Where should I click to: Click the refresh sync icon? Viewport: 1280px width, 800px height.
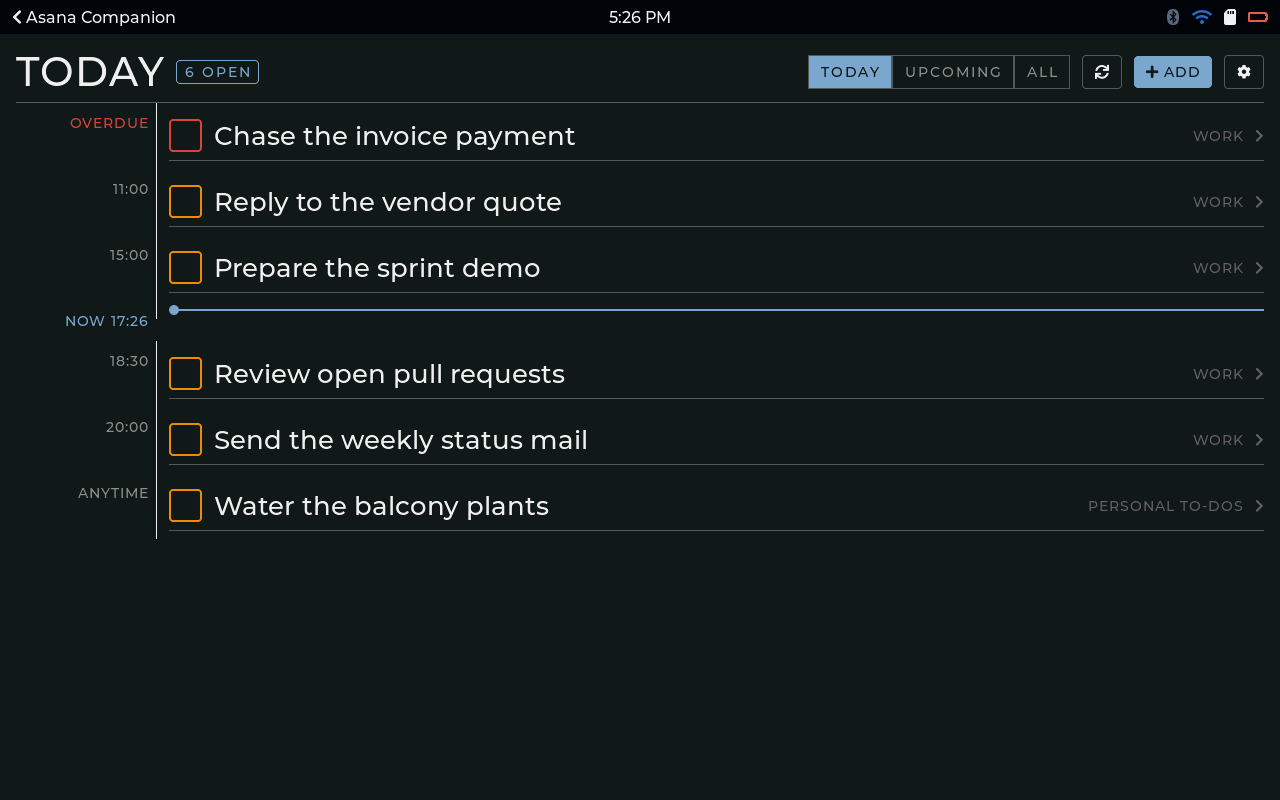1102,72
